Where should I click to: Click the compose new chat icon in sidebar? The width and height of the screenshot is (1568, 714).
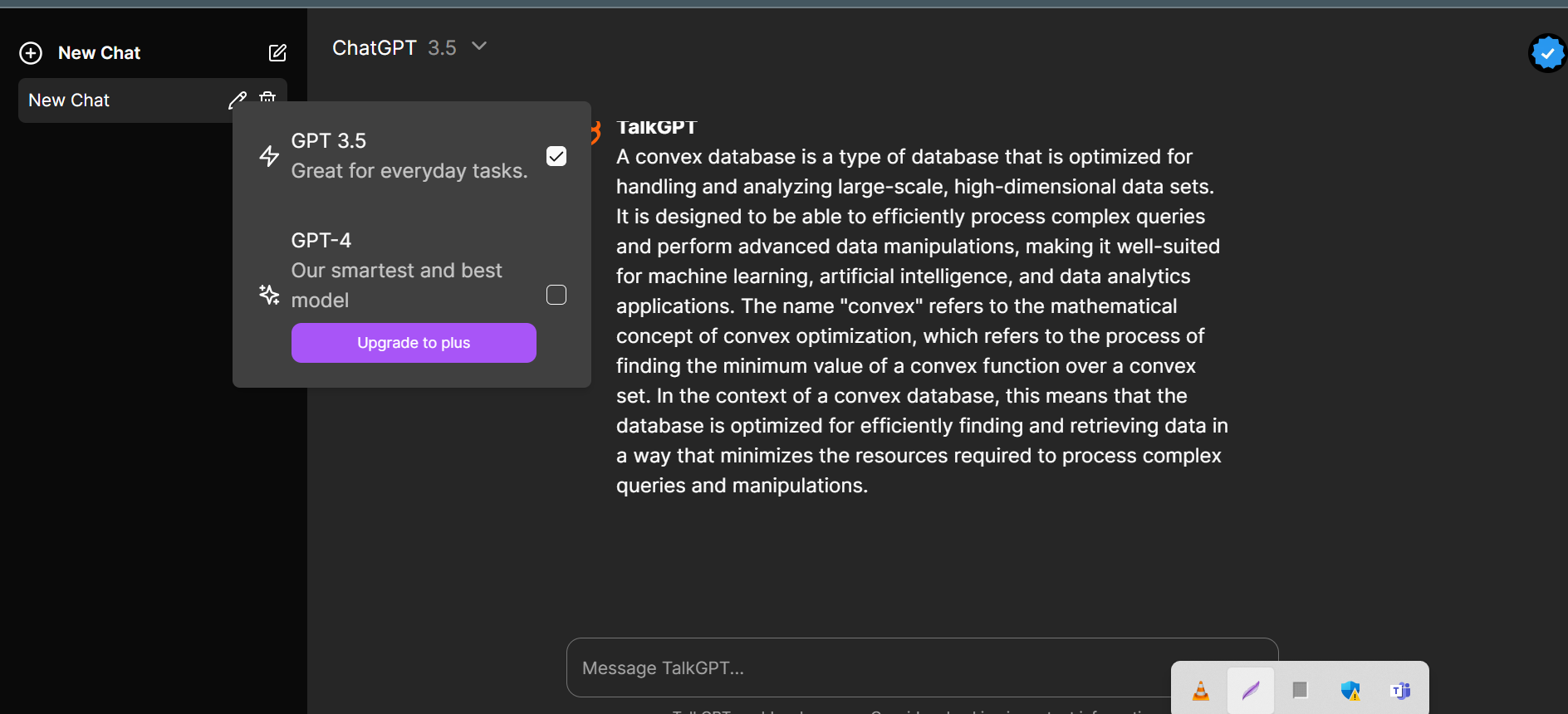click(x=277, y=53)
